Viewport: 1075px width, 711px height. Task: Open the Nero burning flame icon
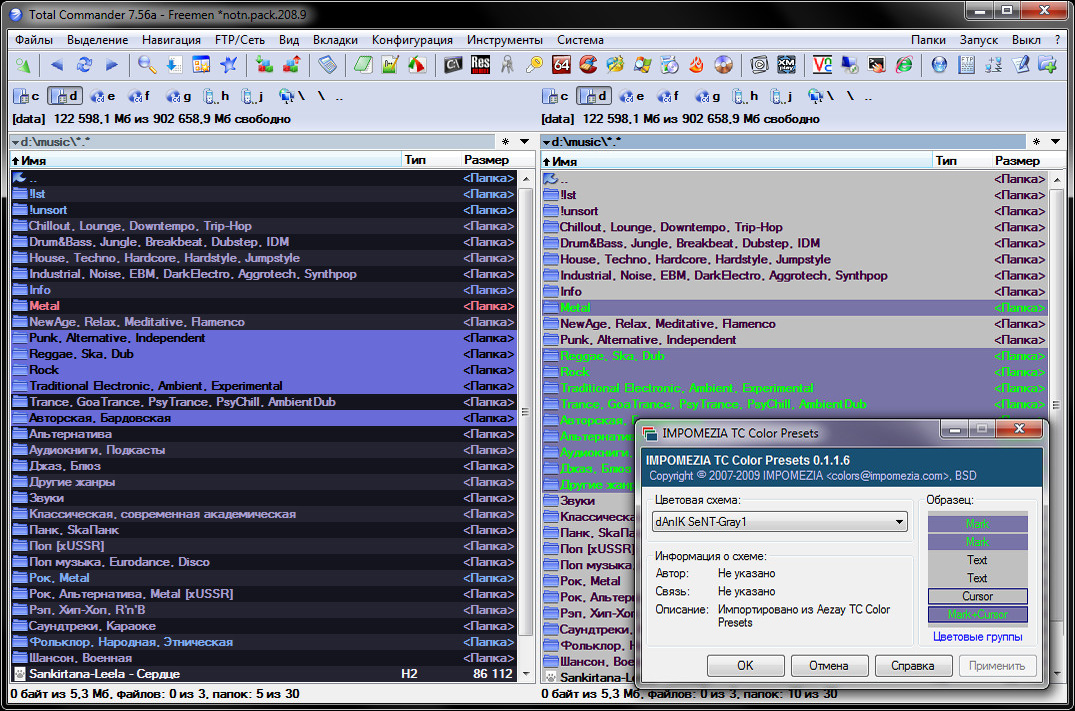pos(697,65)
